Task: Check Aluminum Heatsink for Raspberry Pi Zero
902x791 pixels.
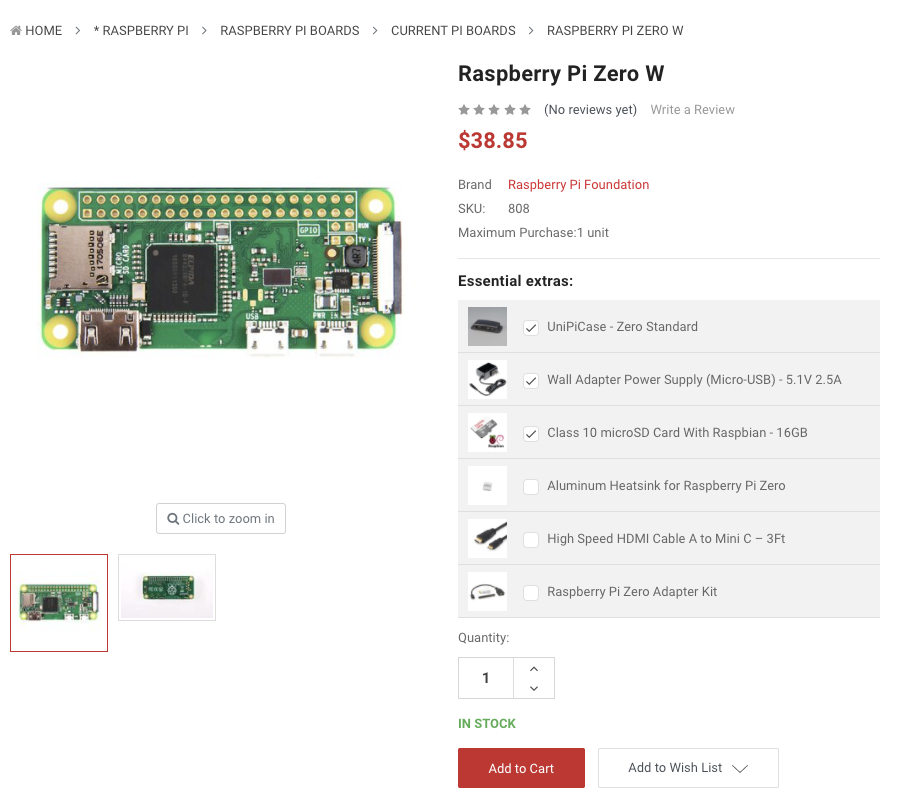Action: point(531,487)
